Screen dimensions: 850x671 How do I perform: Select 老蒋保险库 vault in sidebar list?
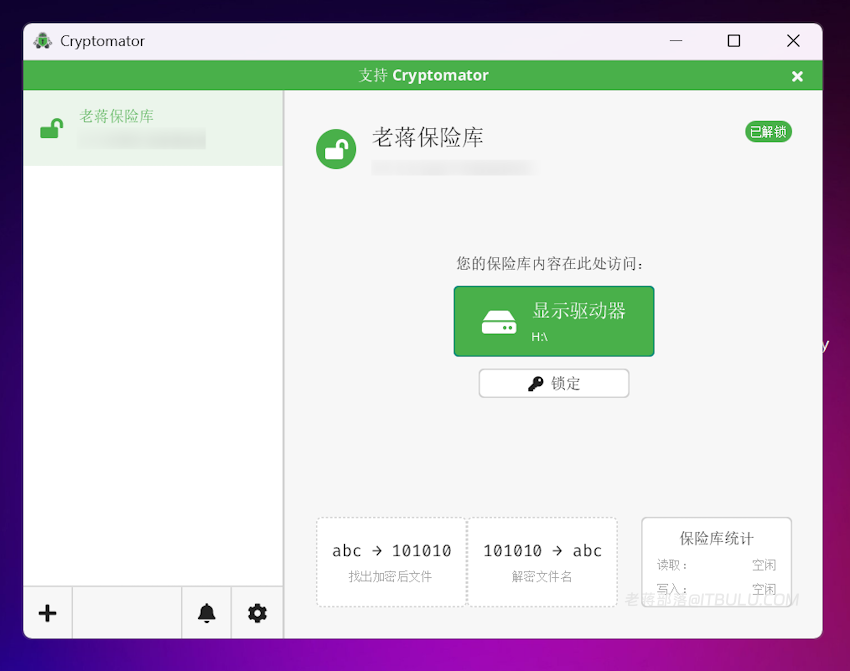[153, 128]
